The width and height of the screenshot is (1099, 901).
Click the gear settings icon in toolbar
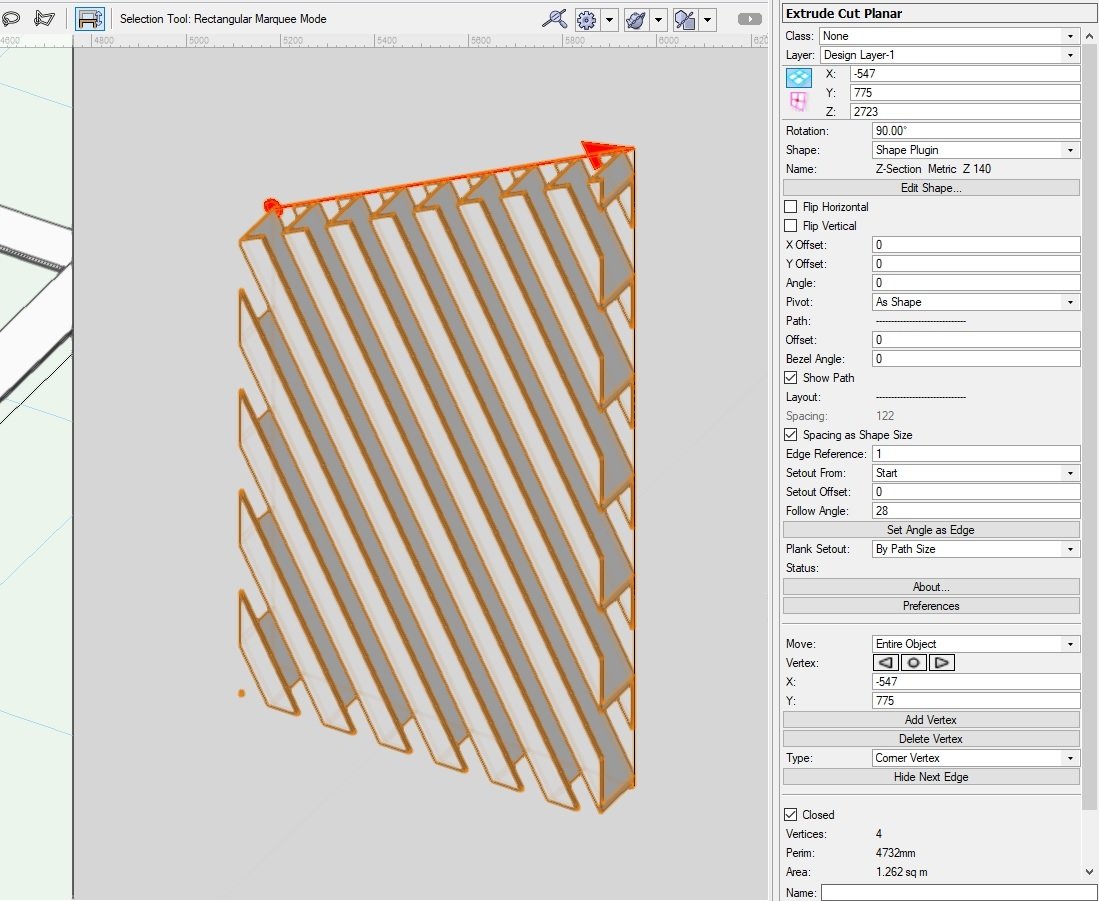[586, 19]
